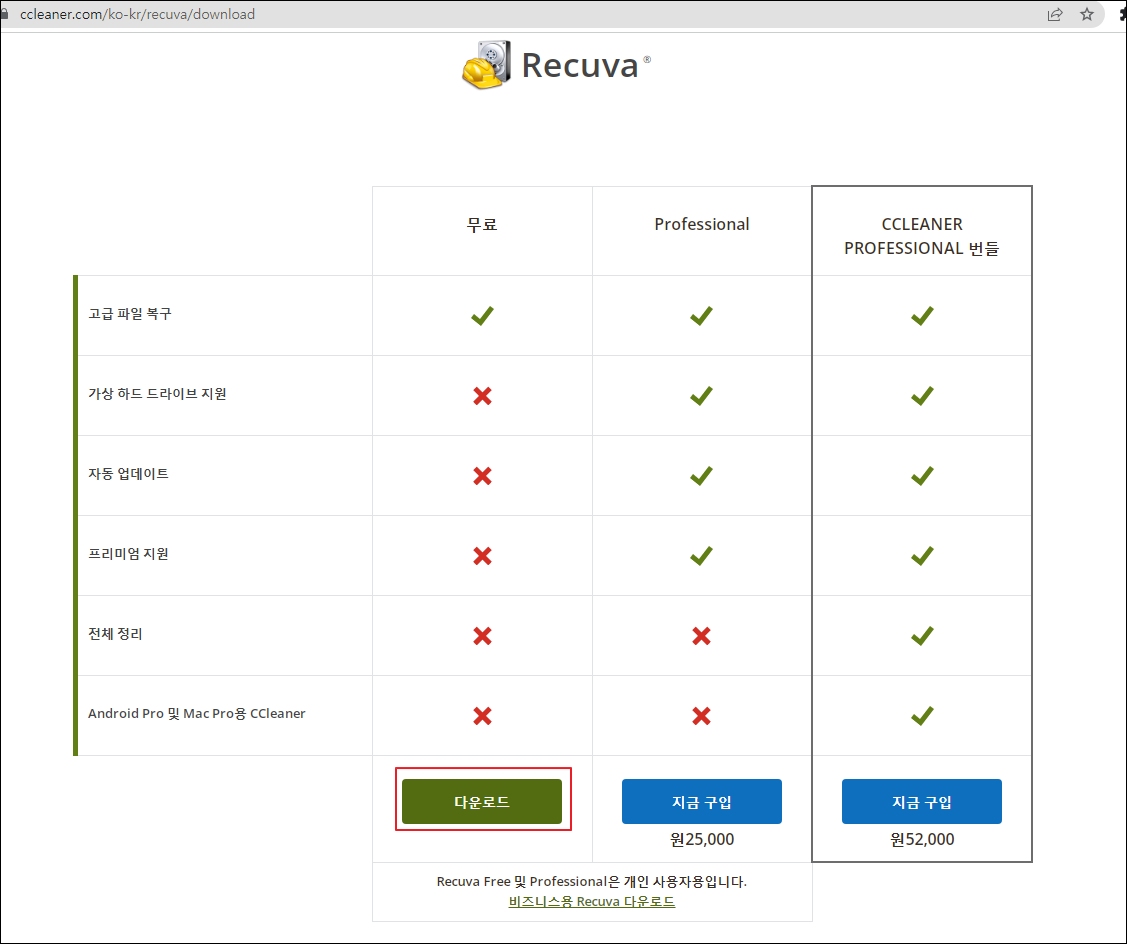Click checkmark for 전체 정리 in bundle column
The height and width of the screenshot is (944, 1127).
click(922, 636)
